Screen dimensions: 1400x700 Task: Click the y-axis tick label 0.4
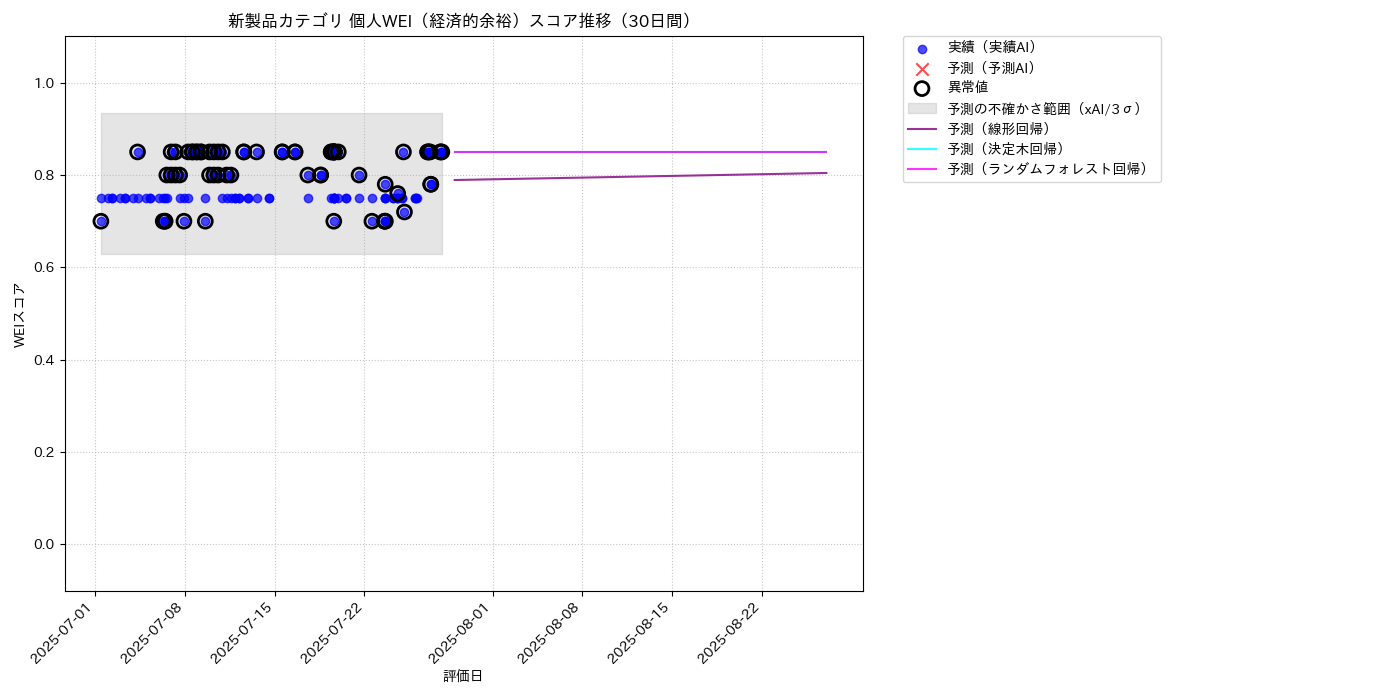coord(45,360)
